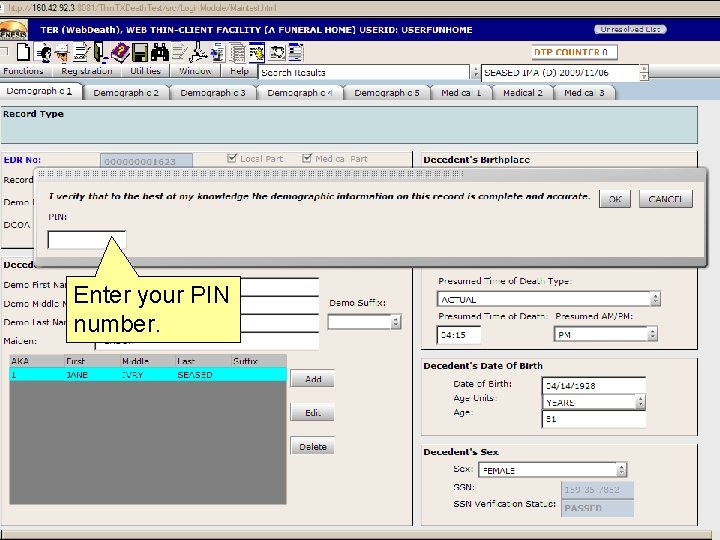Viewport: 720px width, 540px height.
Task: Select the JANE IVRY SEASED AKA row
Action: 148,375
